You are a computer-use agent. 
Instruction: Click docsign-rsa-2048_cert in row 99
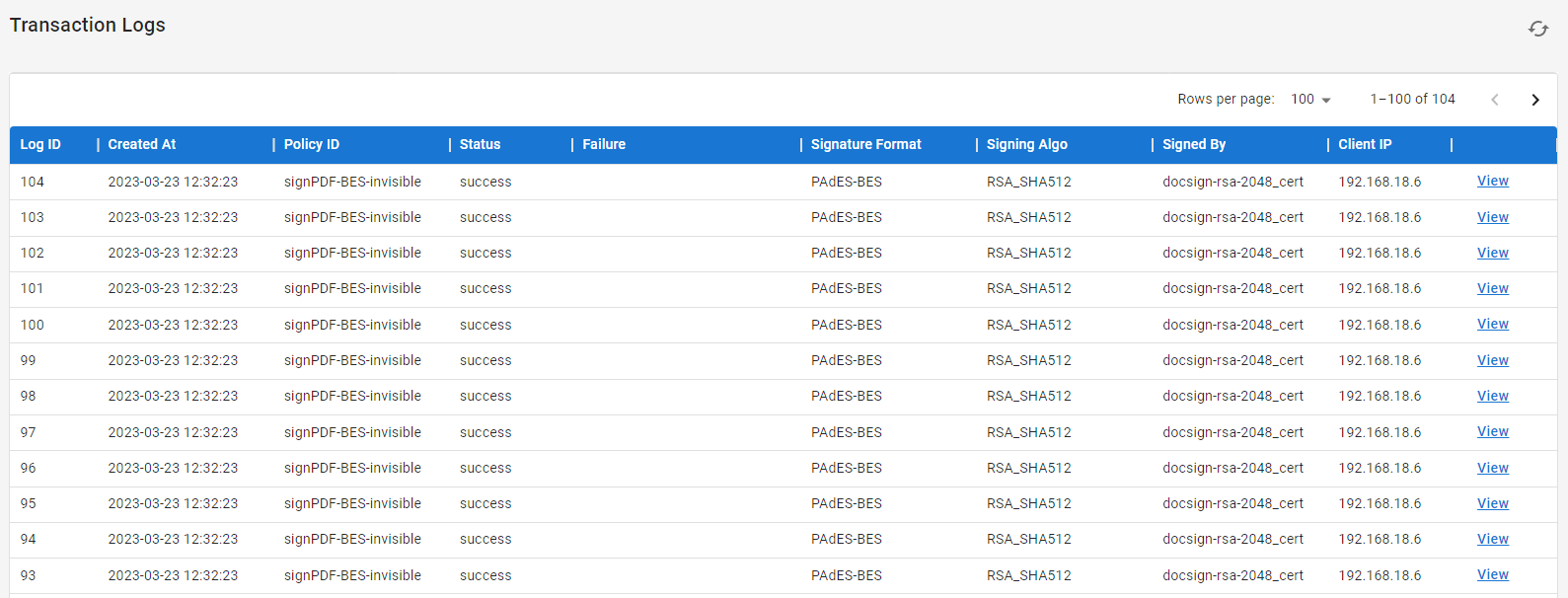[x=1233, y=360]
